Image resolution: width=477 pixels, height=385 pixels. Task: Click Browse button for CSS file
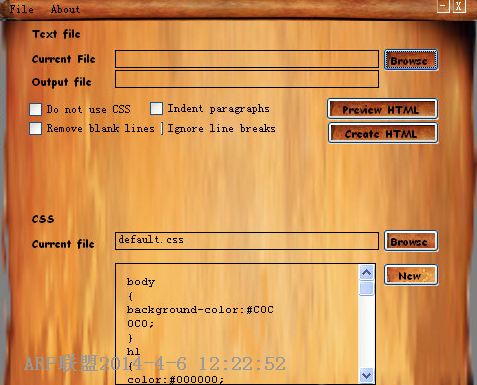(x=411, y=241)
